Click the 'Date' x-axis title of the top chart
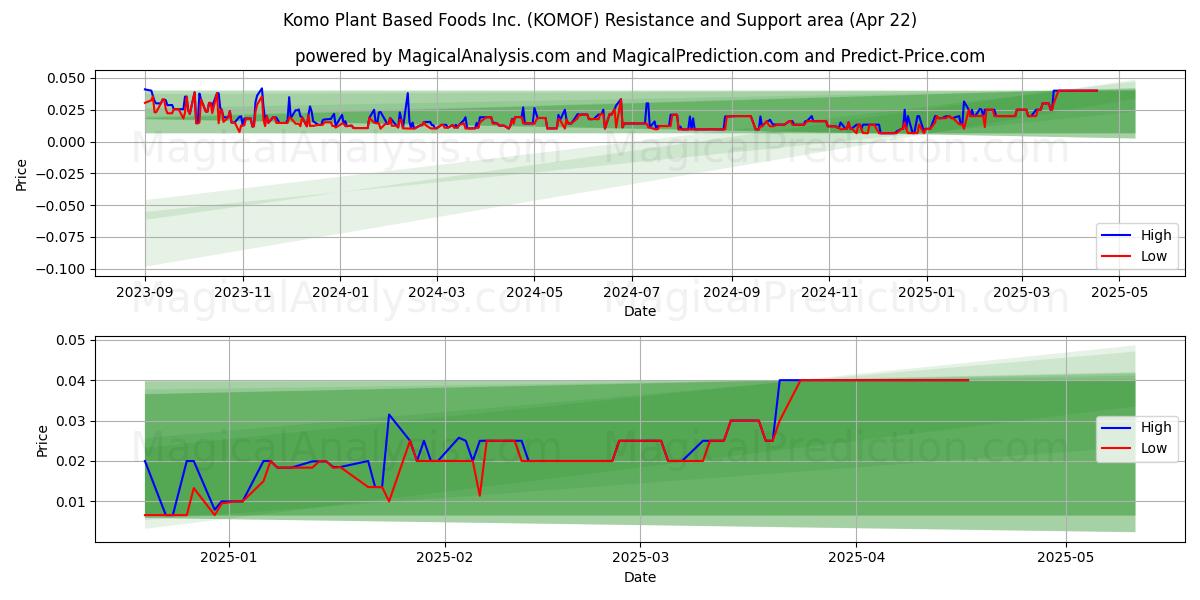The height and width of the screenshot is (600, 1200). coord(640,312)
